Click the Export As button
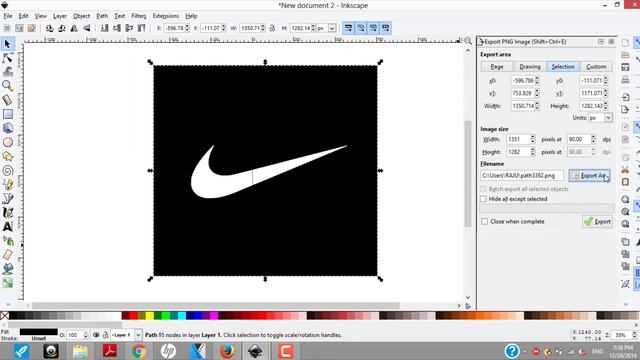This screenshot has height=360, width=640. point(589,176)
